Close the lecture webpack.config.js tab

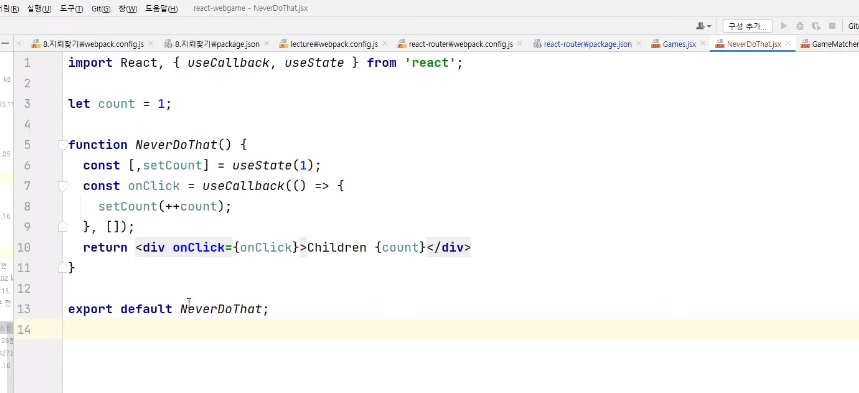[x=385, y=44]
